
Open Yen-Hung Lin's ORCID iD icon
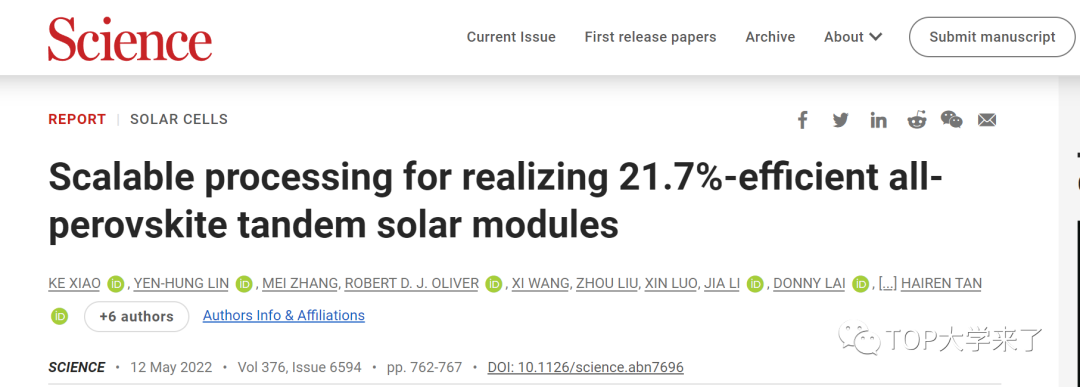pos(244,284)
